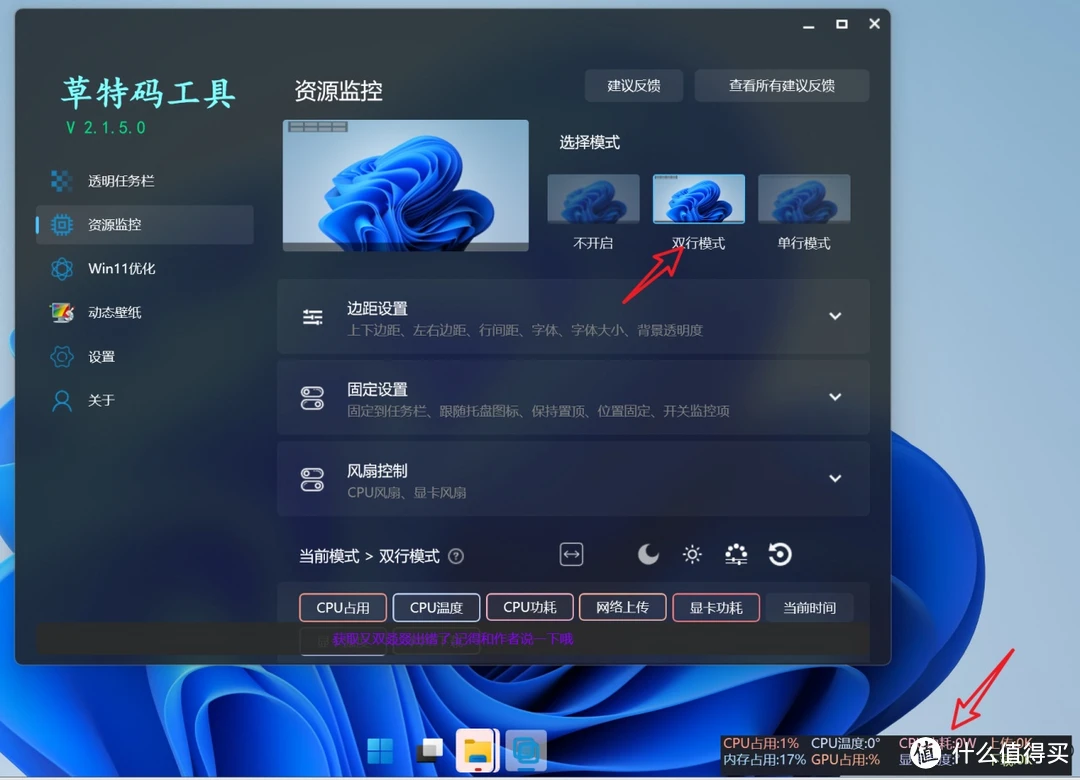
Task: Select the 单行模式 mode preview thumbnail
Action: pyautogui.click(x=804, y=198)
